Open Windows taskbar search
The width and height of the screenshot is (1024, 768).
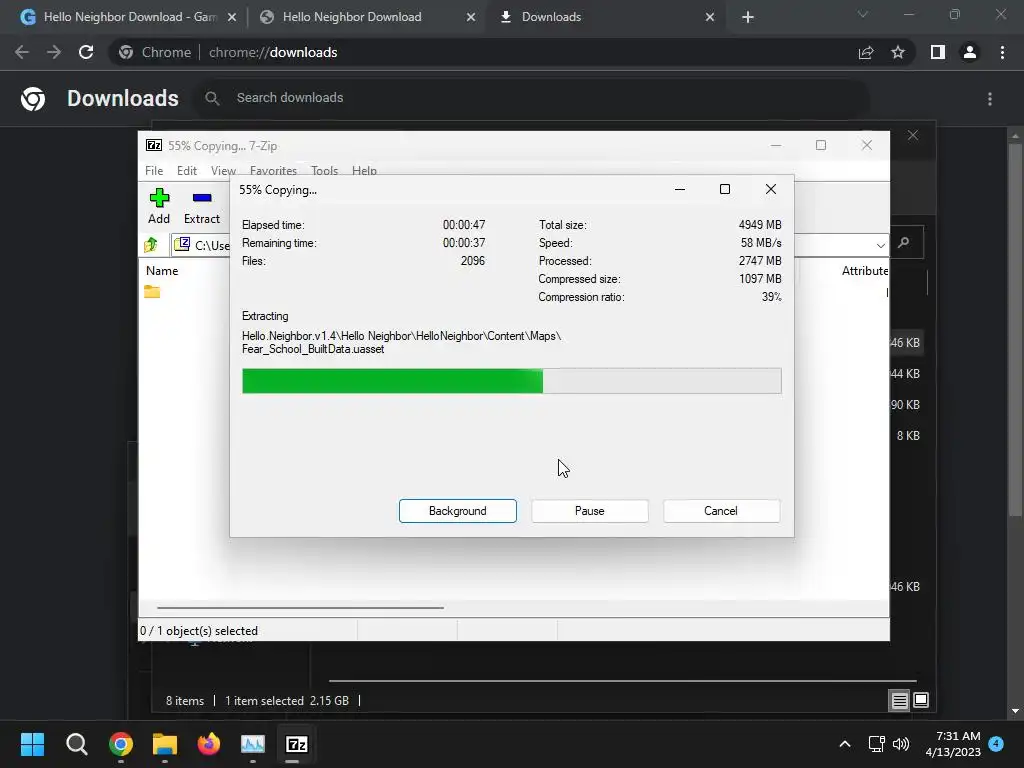tap(76, 744)
